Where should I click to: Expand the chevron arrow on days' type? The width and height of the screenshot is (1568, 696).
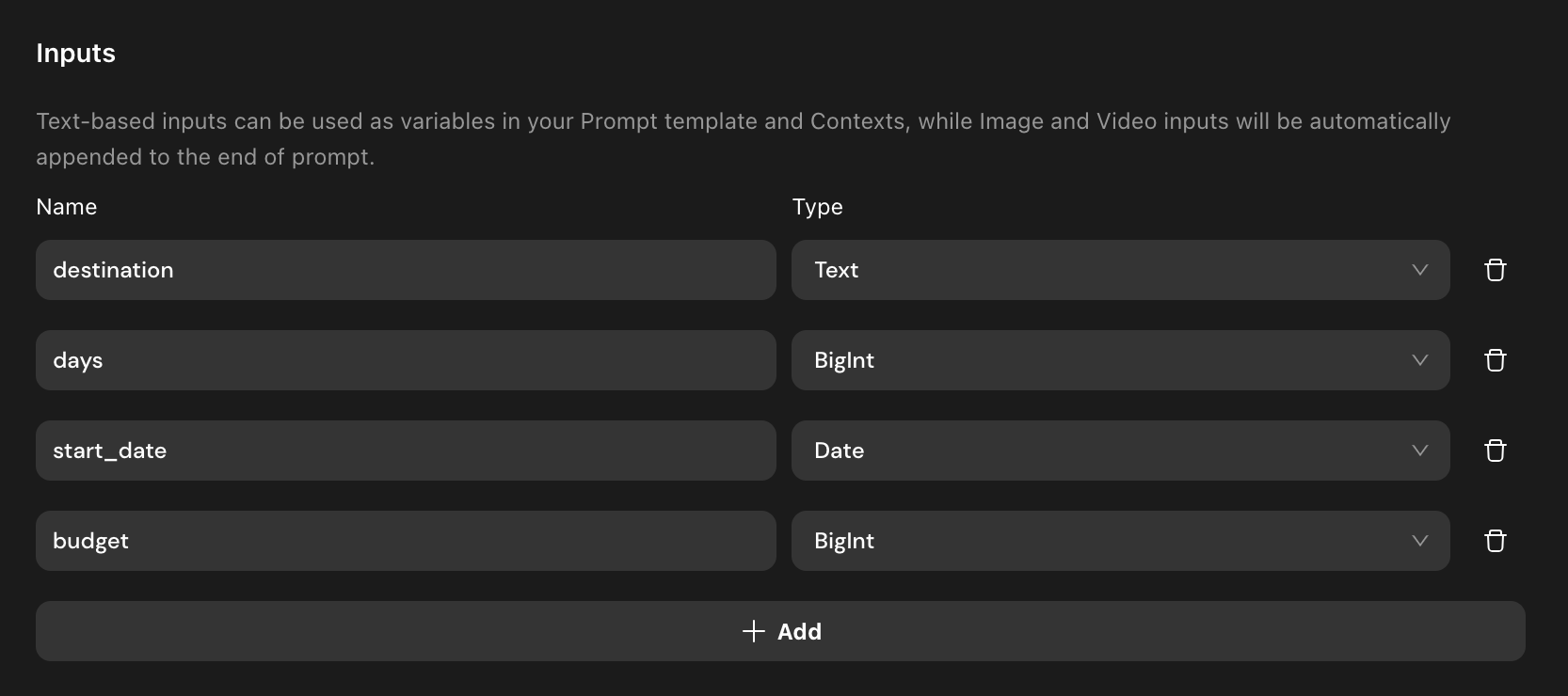1420,360
